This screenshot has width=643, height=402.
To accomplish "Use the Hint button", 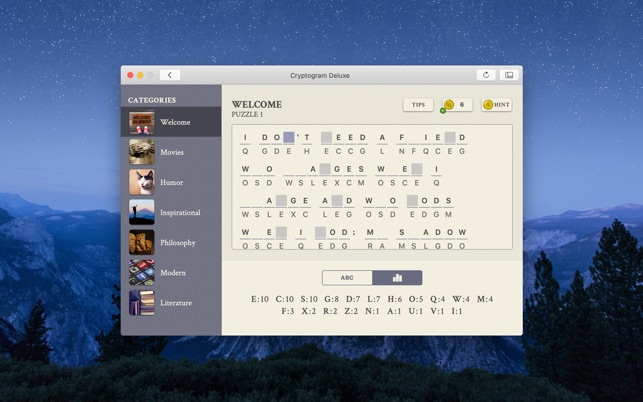I will (496, 104).
